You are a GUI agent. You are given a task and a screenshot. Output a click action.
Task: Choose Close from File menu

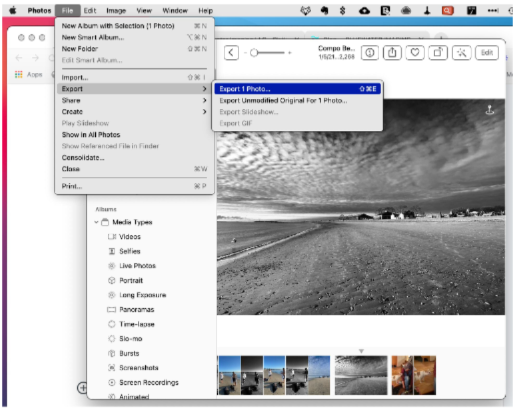(x=134, y=169)
